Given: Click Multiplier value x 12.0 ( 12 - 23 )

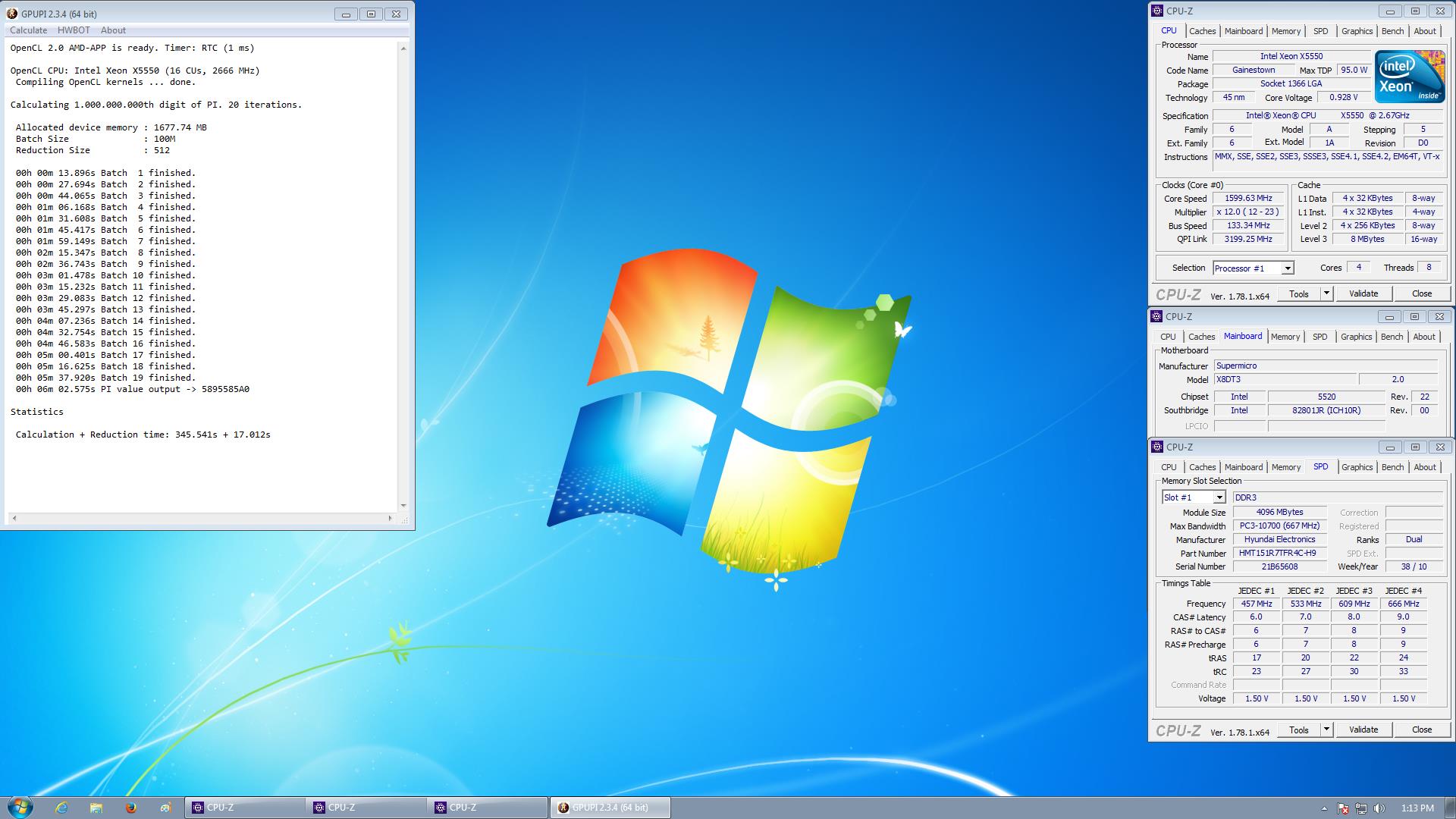Looking at the screenshot, I should click(x=1248, y=212).
